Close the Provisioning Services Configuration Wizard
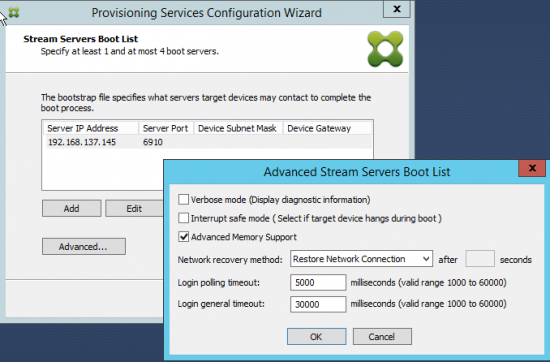Screen dimensions: 550x362 [397, 9]
